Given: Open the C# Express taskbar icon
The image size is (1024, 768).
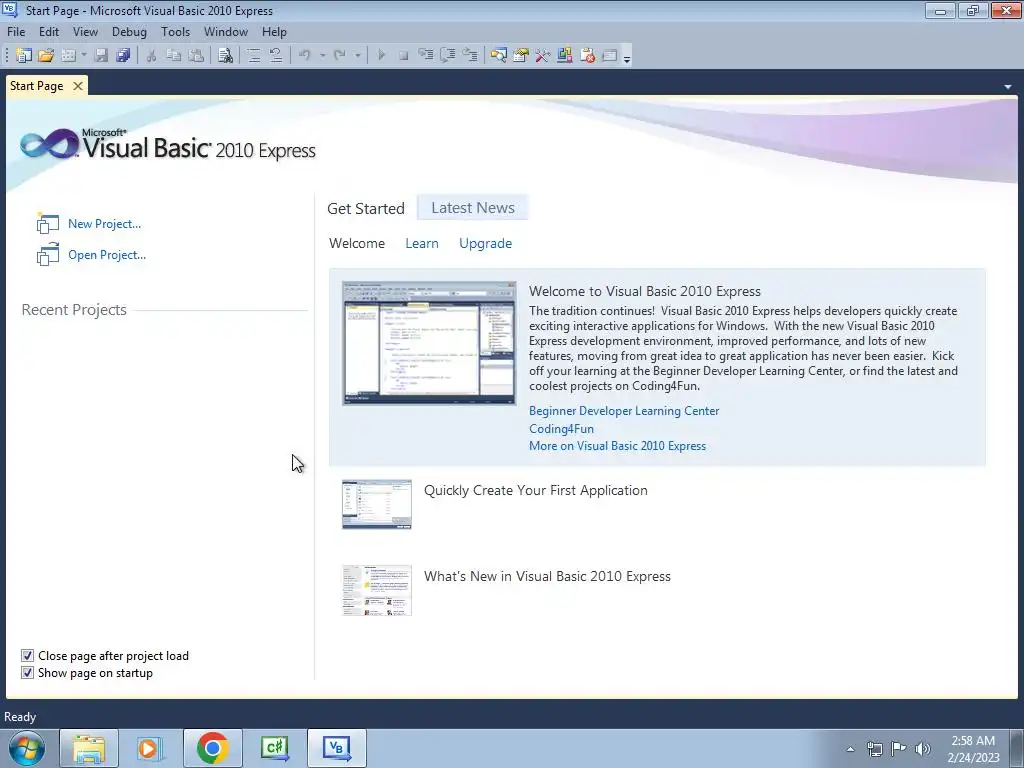Looking at the screenshot, I should pyautogui.click(x=274, y=748).
